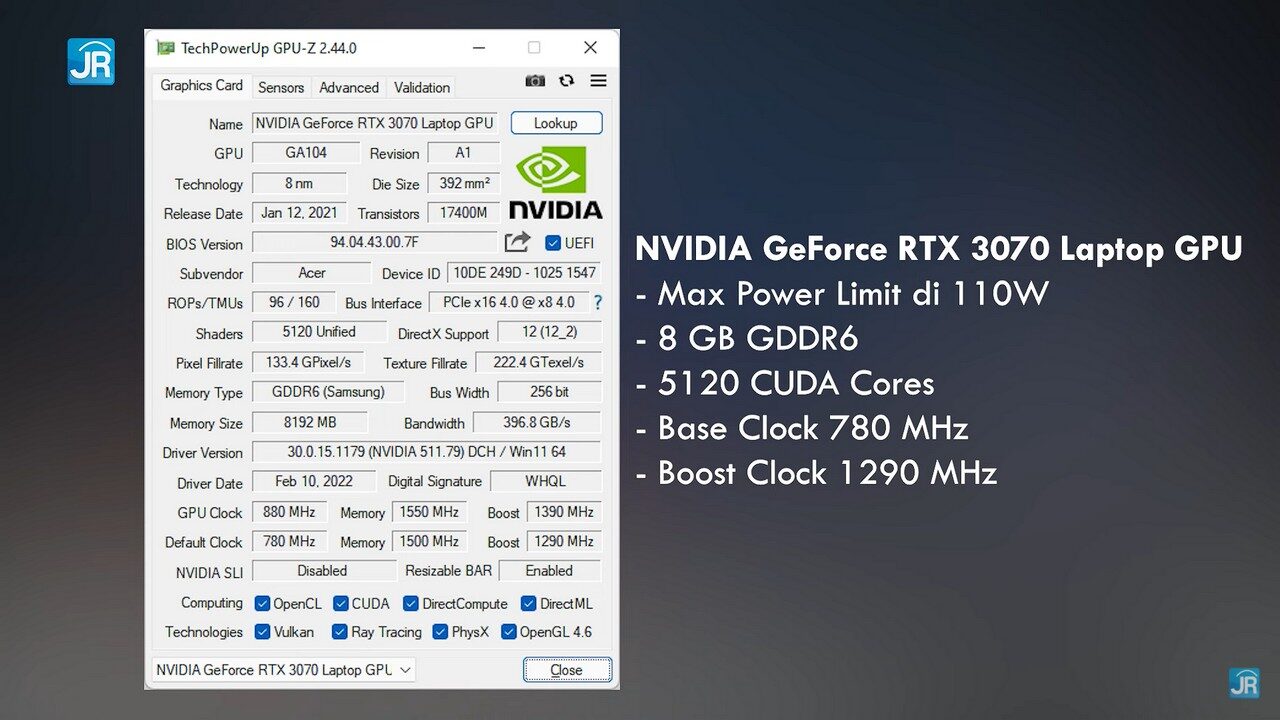Click the GPU Clock field 880 MHz
Screen dimensions: 1280x720
coord(289,511)
